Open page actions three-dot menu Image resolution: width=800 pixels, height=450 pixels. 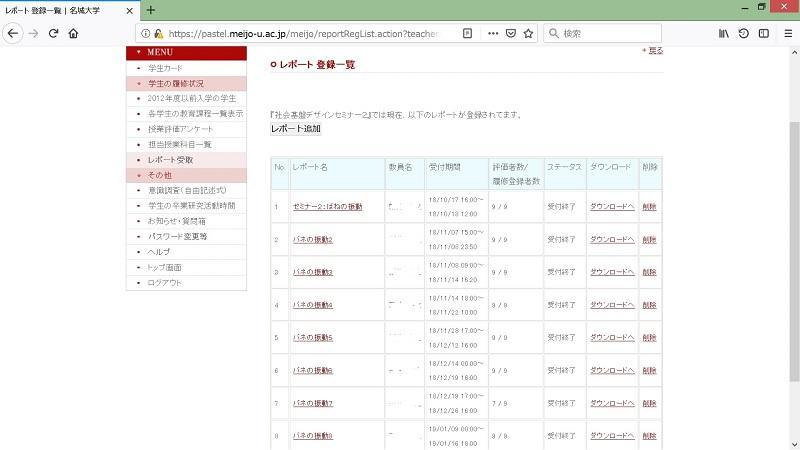(x=492, y=33)
